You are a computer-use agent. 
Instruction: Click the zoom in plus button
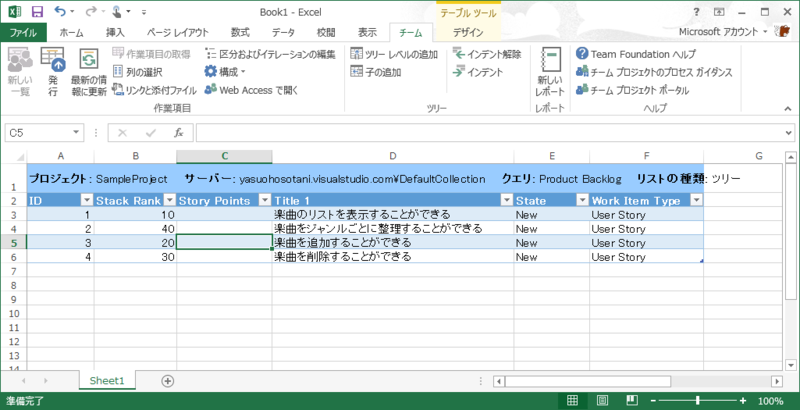[743, 401]
